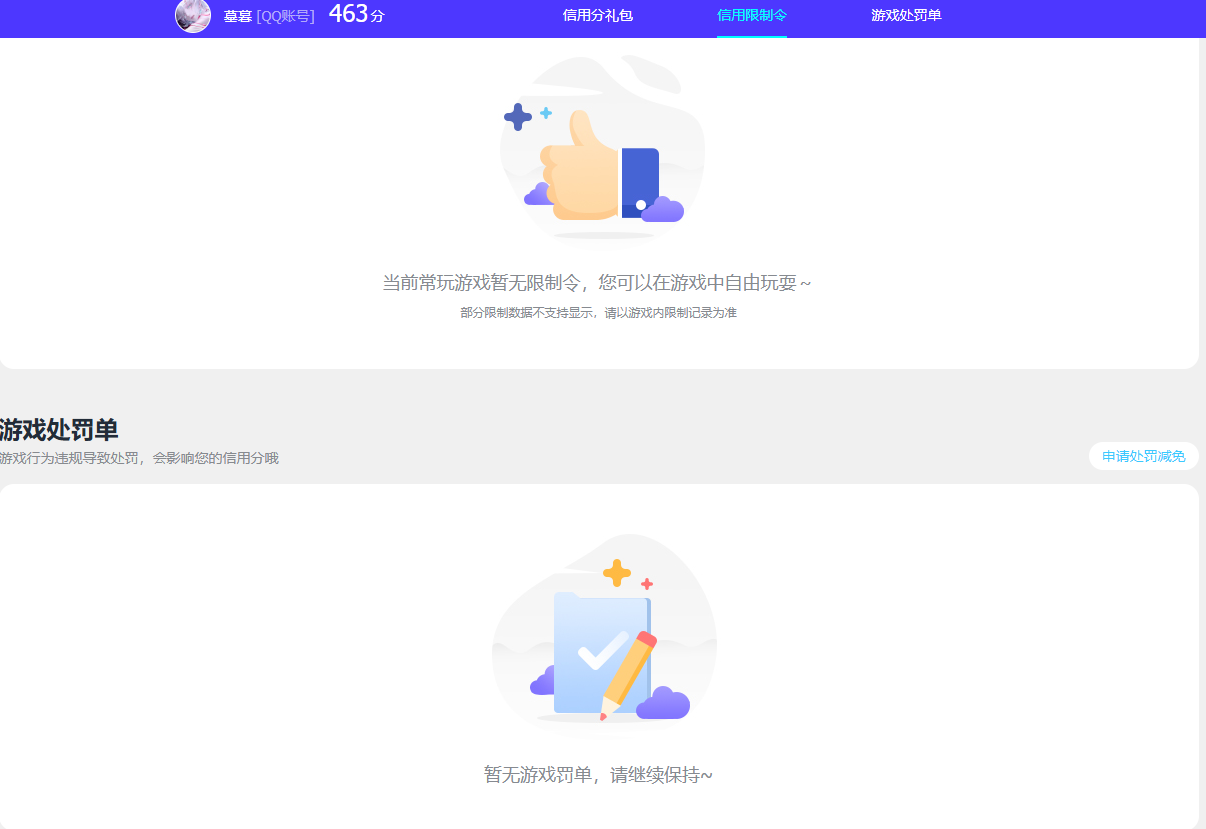Click subtitle 游戏行为违规导致处罚
Screen dimensions: 1206x829
coord(69,458)
